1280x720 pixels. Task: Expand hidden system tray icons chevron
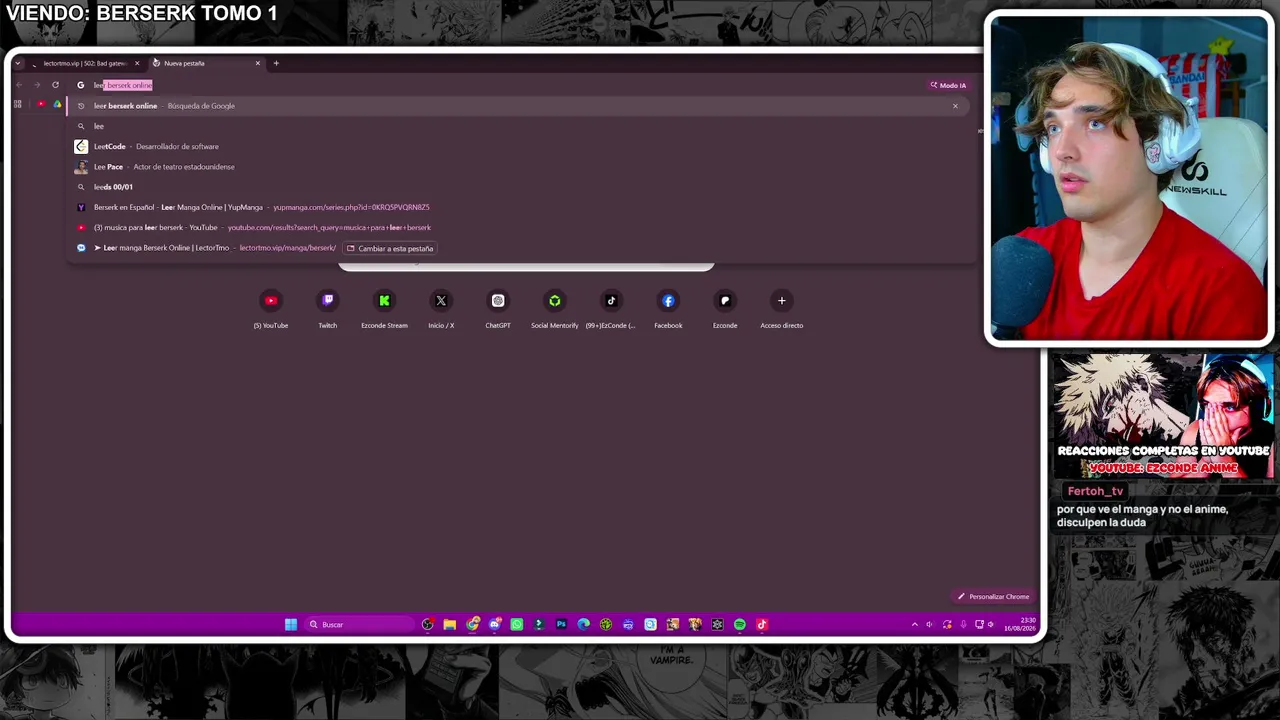pyautogui.click(x=914, y=625)
